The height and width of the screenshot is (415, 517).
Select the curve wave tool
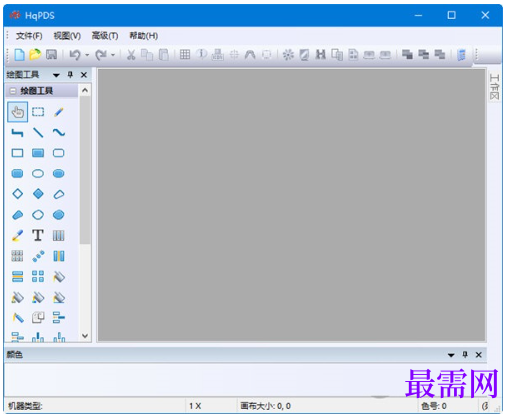coord(59,132)
